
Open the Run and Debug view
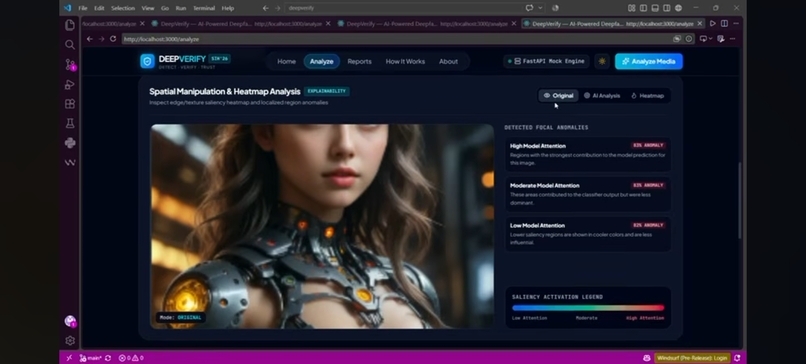(70, 84)
